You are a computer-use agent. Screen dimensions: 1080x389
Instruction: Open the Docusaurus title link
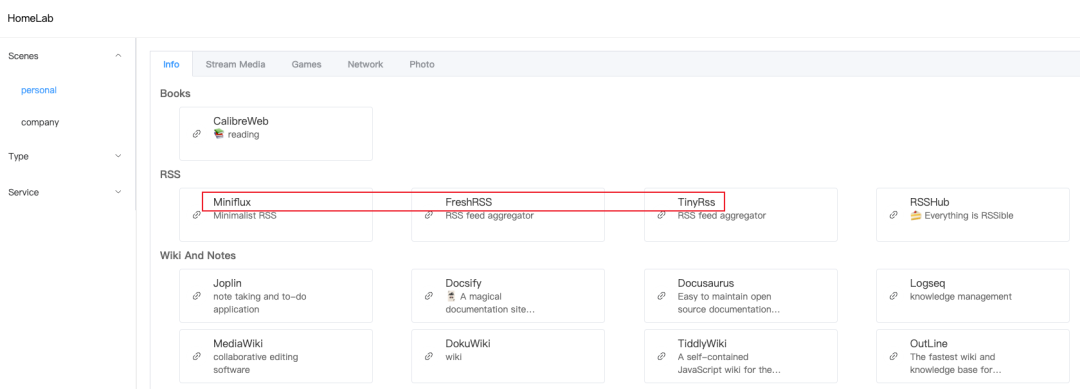(706, 283)
